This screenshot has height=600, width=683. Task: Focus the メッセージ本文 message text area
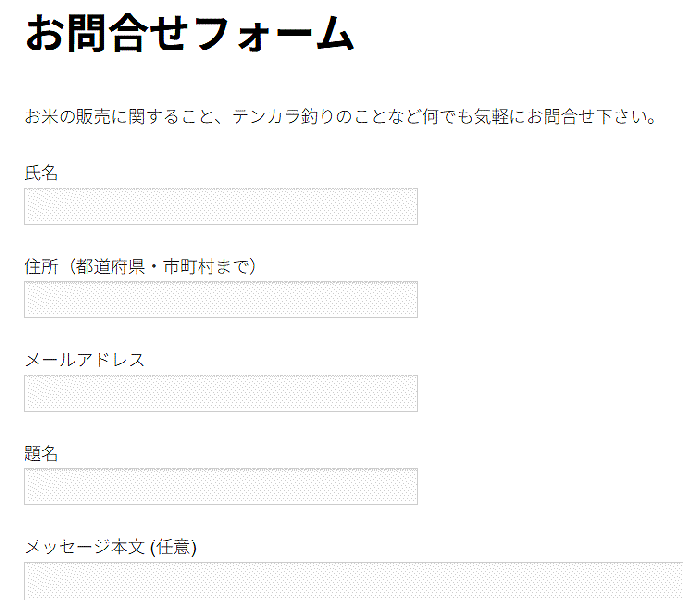350,582
